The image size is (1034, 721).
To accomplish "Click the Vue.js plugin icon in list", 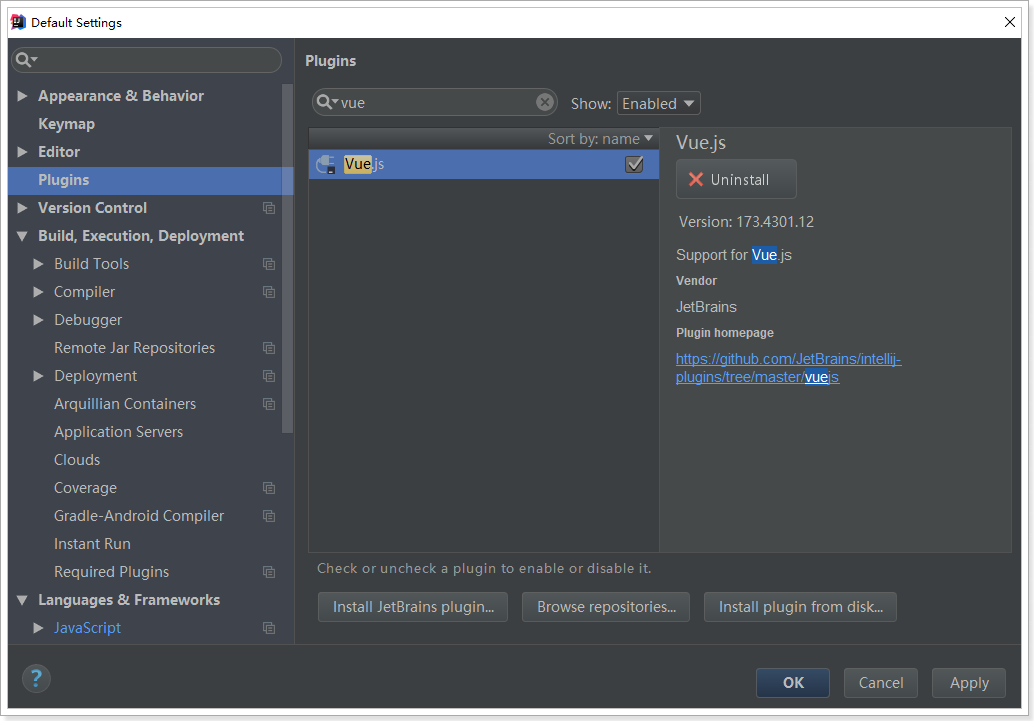I will click(x=326, y=165).
